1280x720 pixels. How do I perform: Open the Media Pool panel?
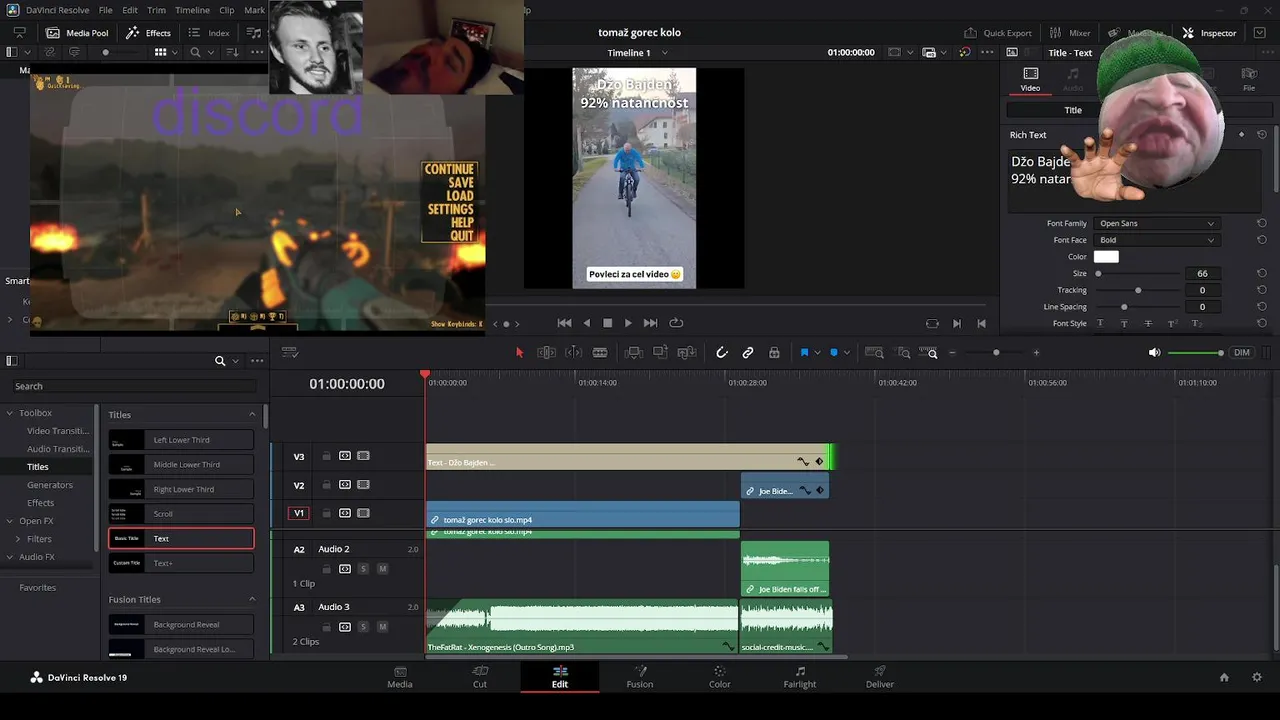77,33
